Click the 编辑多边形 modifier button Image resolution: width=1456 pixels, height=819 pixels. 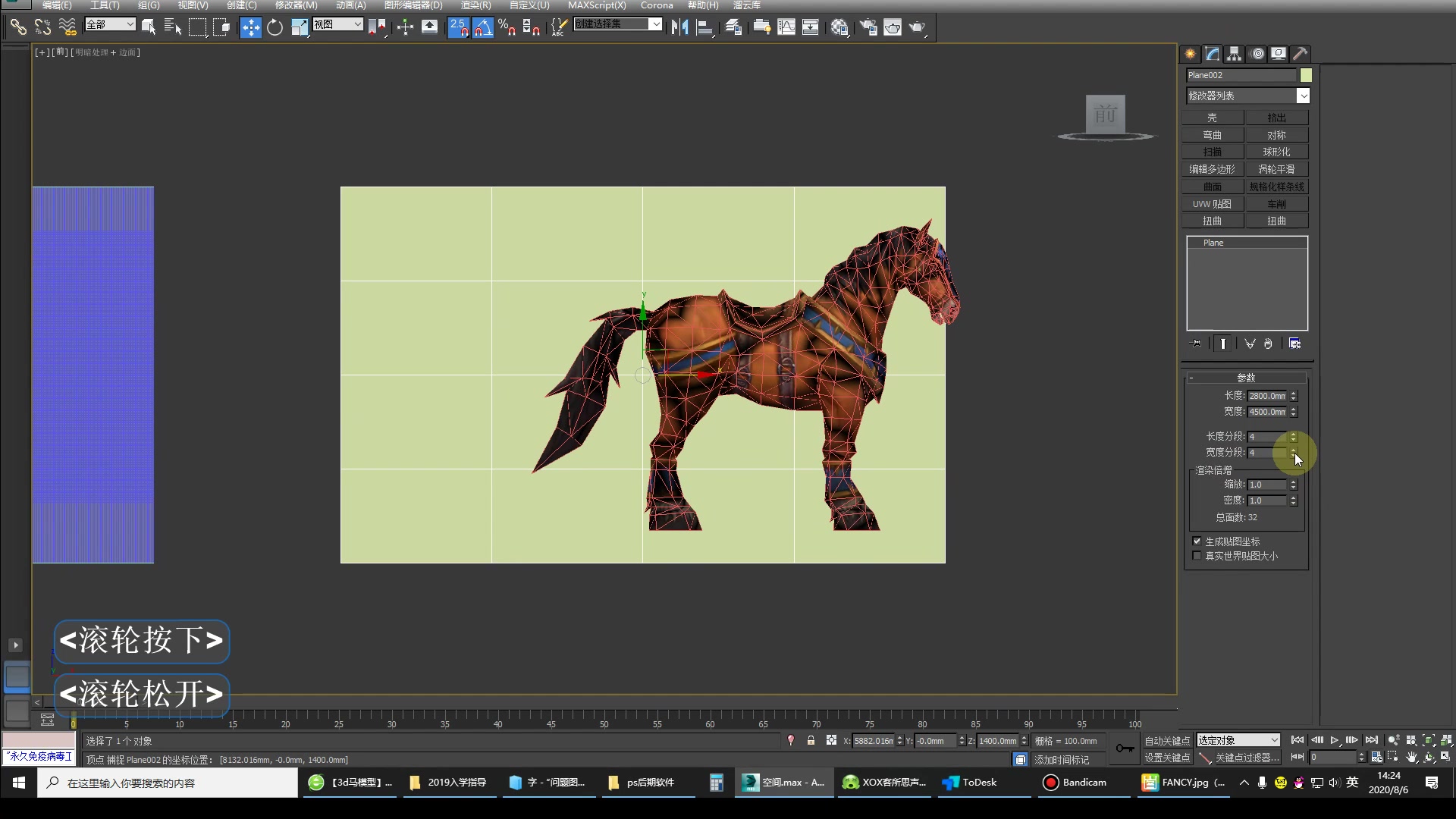pos(1212,169)
